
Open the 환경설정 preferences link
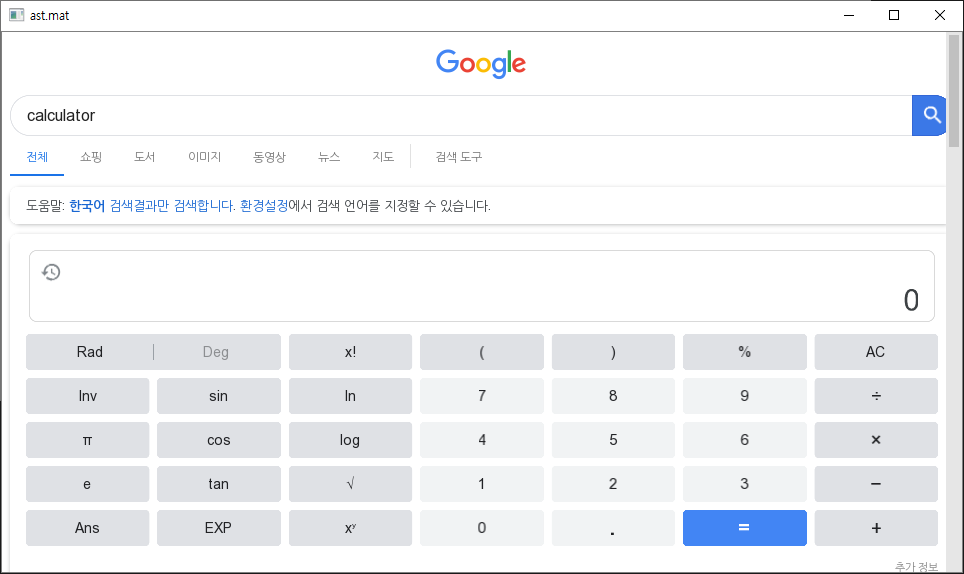[x=264, y=206]
